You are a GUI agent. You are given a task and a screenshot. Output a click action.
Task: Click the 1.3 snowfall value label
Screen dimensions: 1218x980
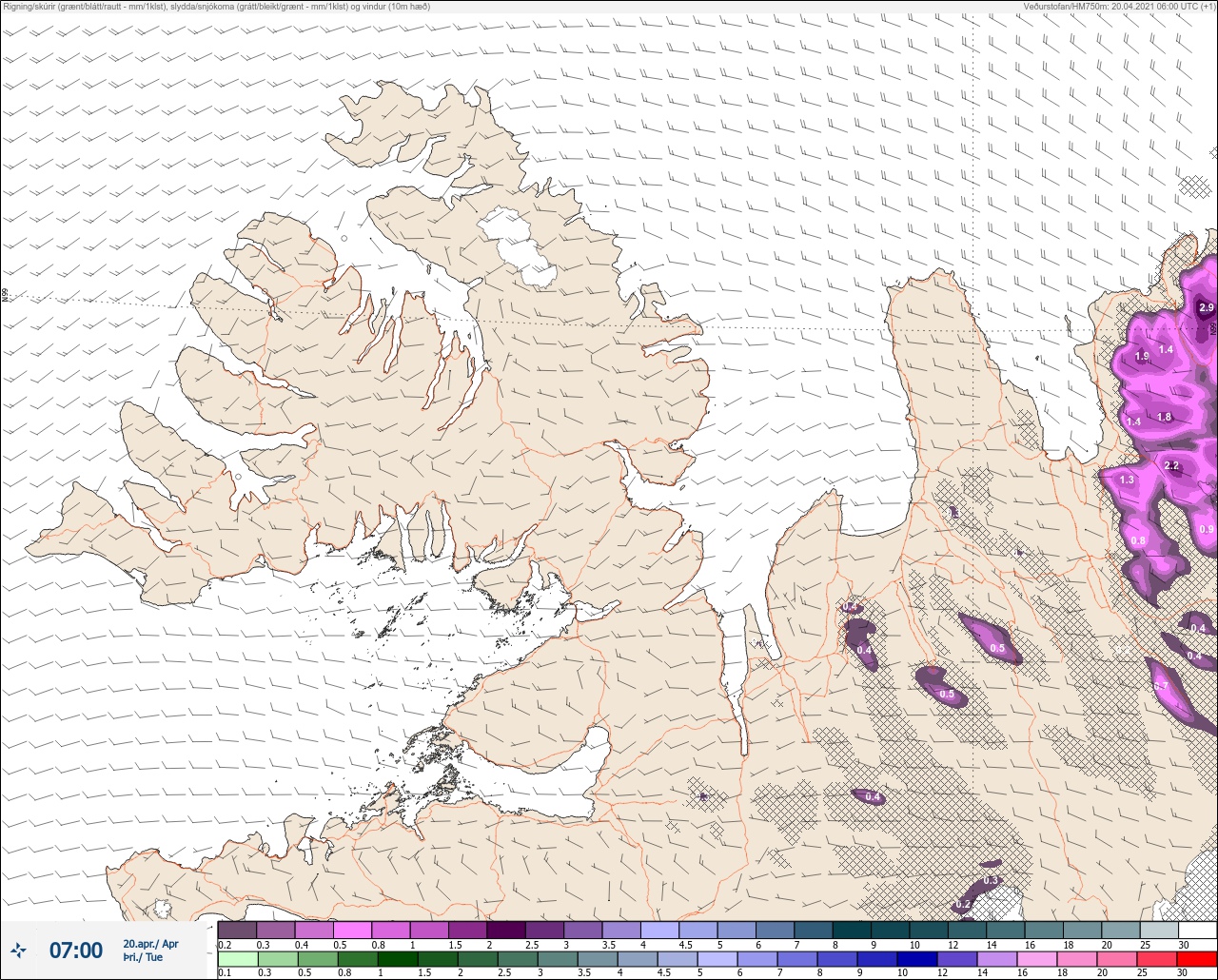[x=1127, y=480]
